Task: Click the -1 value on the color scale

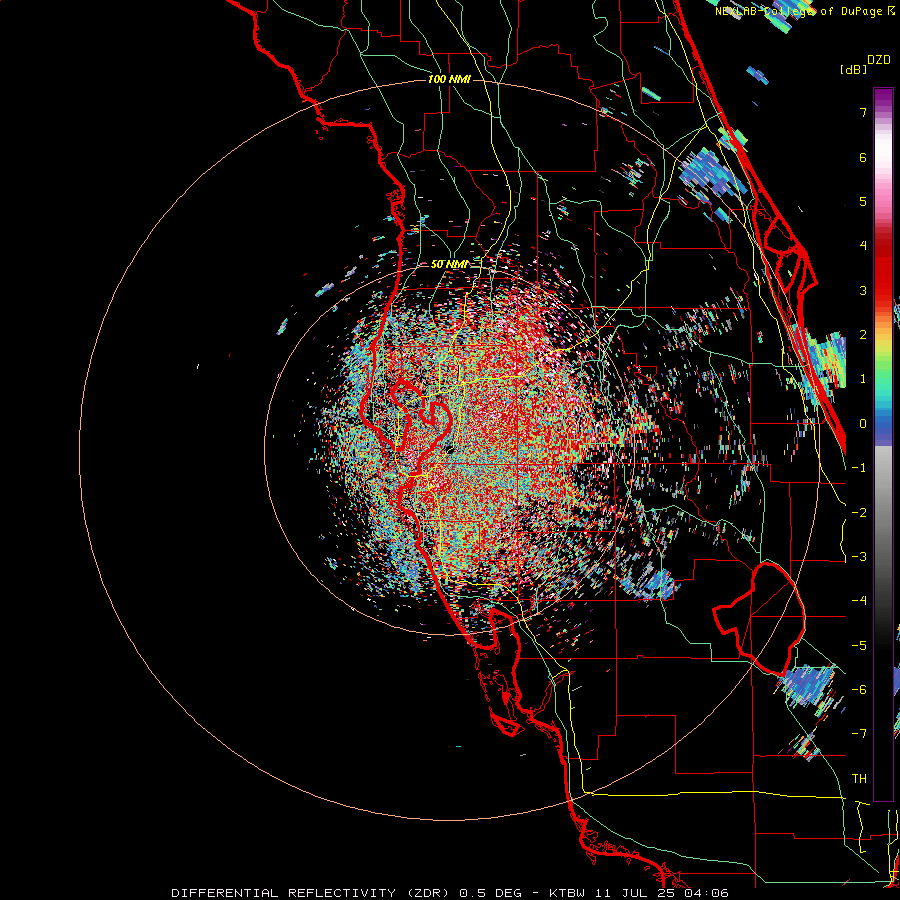Action: pos(859,468)
